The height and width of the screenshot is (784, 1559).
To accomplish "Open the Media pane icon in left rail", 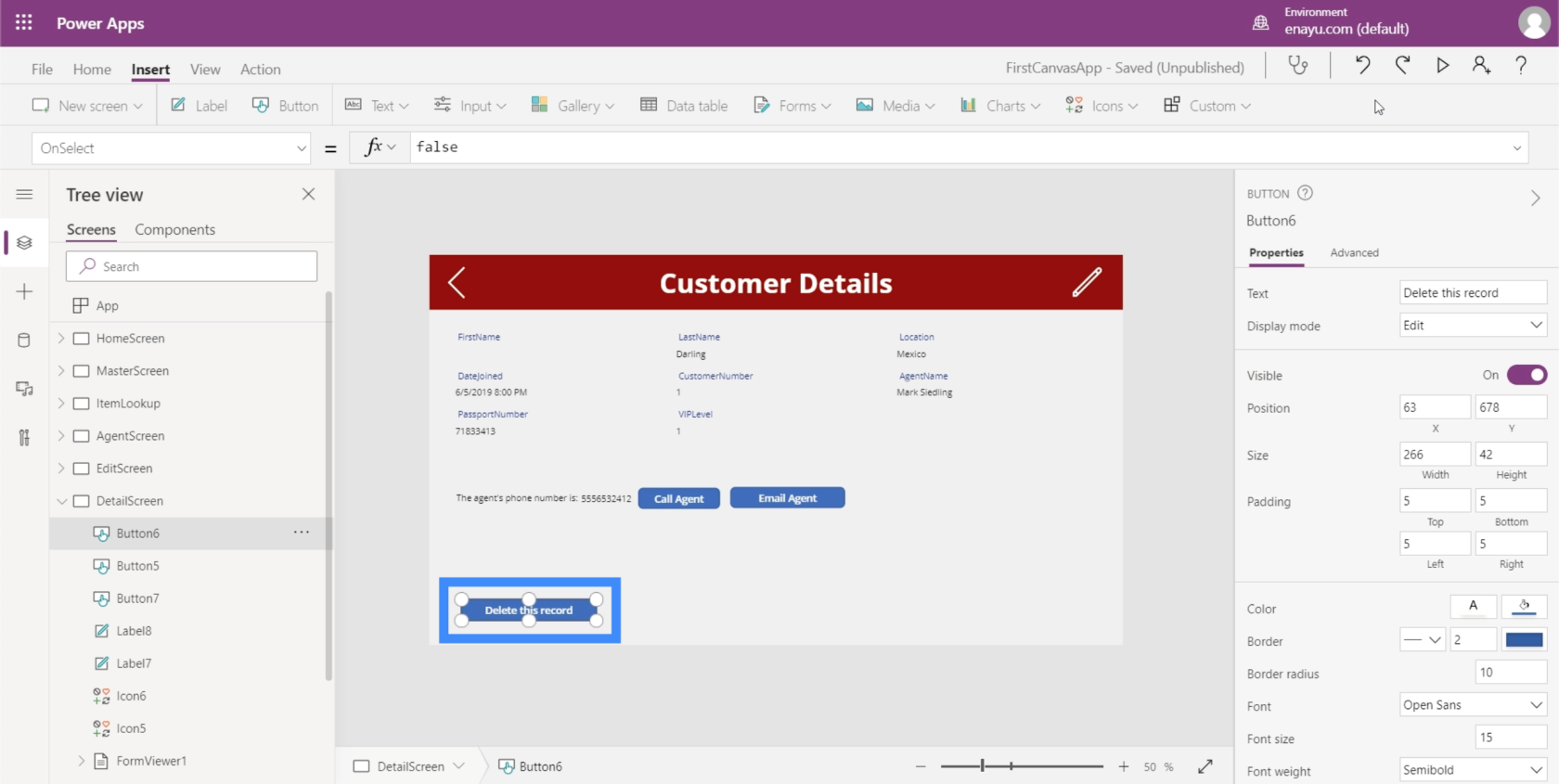I will pos(24,389).
